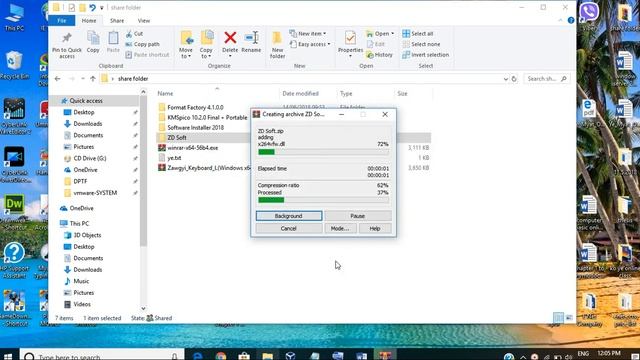
Task: Click Invert selection
Action: 425,55
